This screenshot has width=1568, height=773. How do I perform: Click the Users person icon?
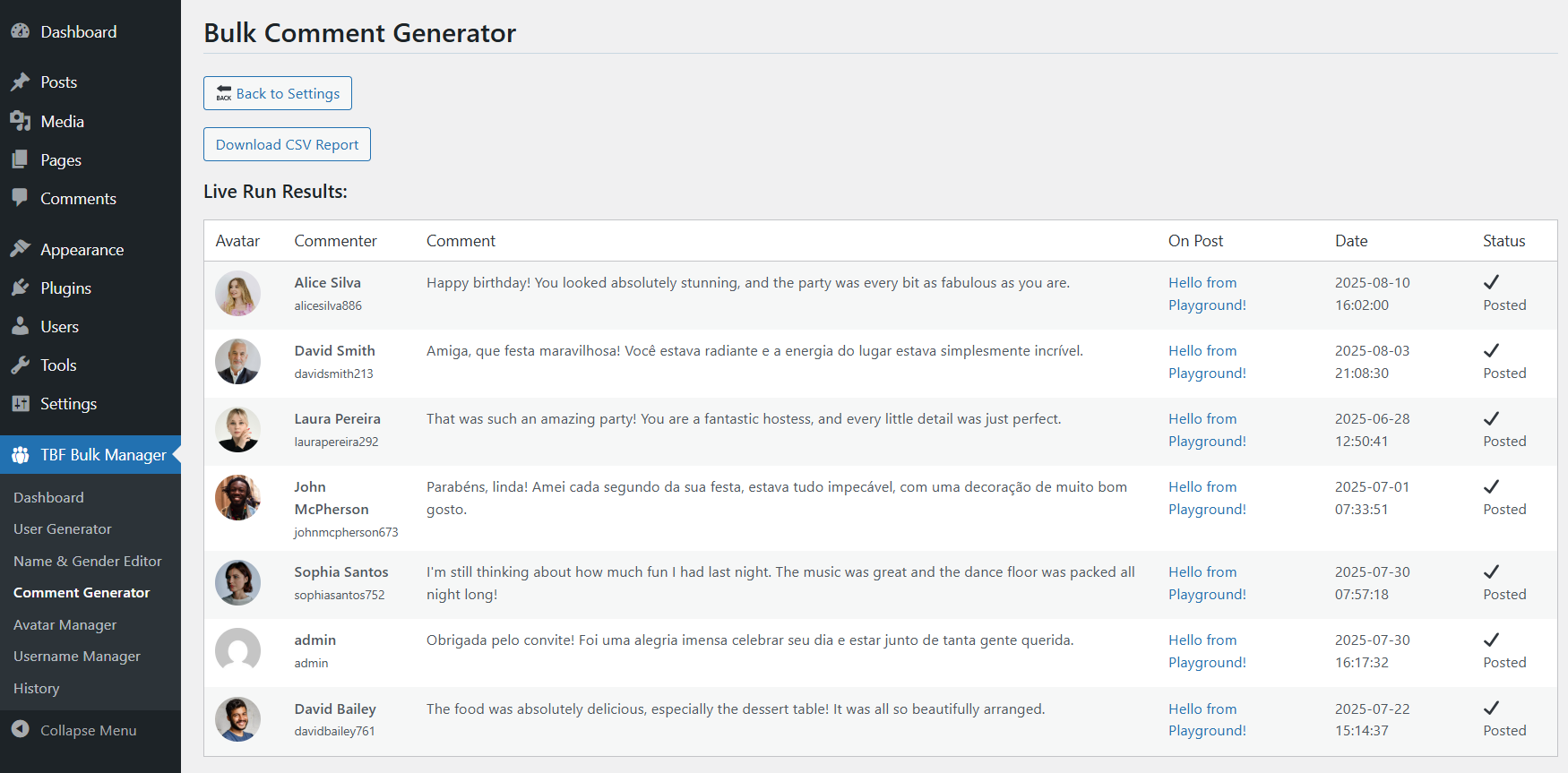20,326
